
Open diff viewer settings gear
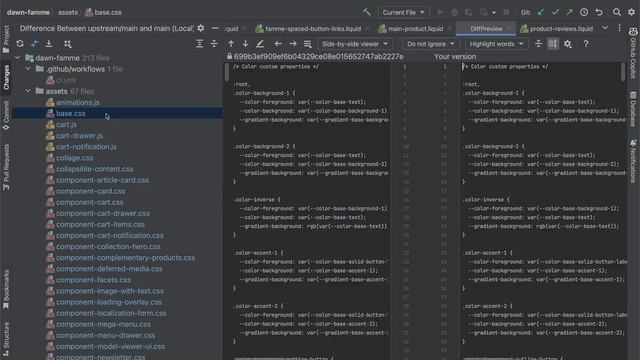[567, 44]
